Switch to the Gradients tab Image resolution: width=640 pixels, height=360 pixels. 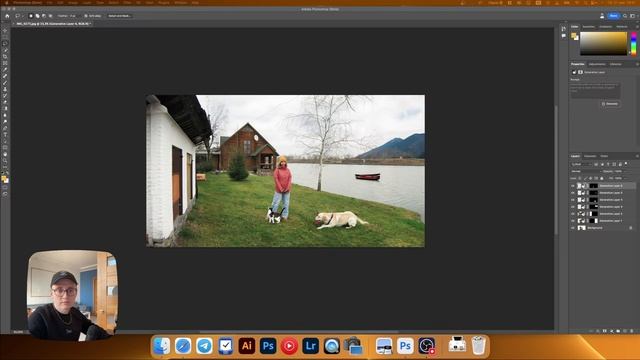pyautogui.click(x=606, y=27)
